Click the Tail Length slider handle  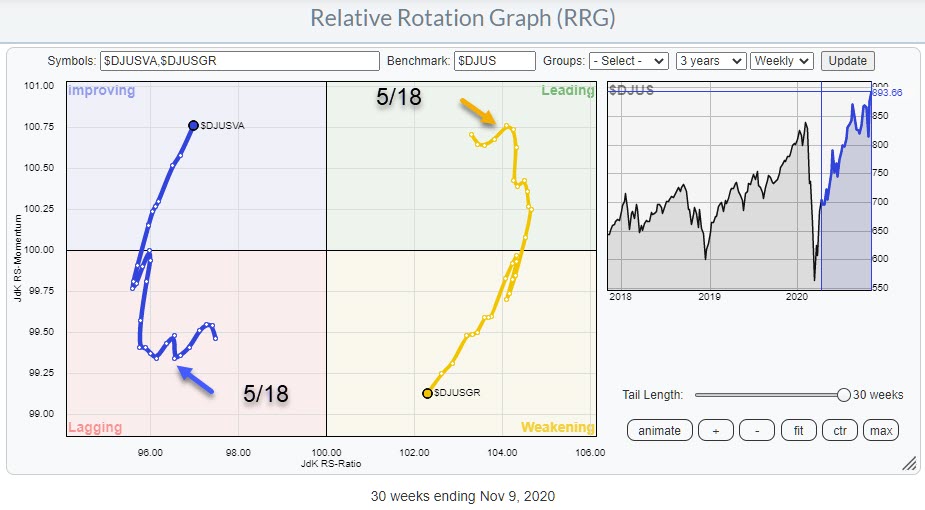pos(844,395)
